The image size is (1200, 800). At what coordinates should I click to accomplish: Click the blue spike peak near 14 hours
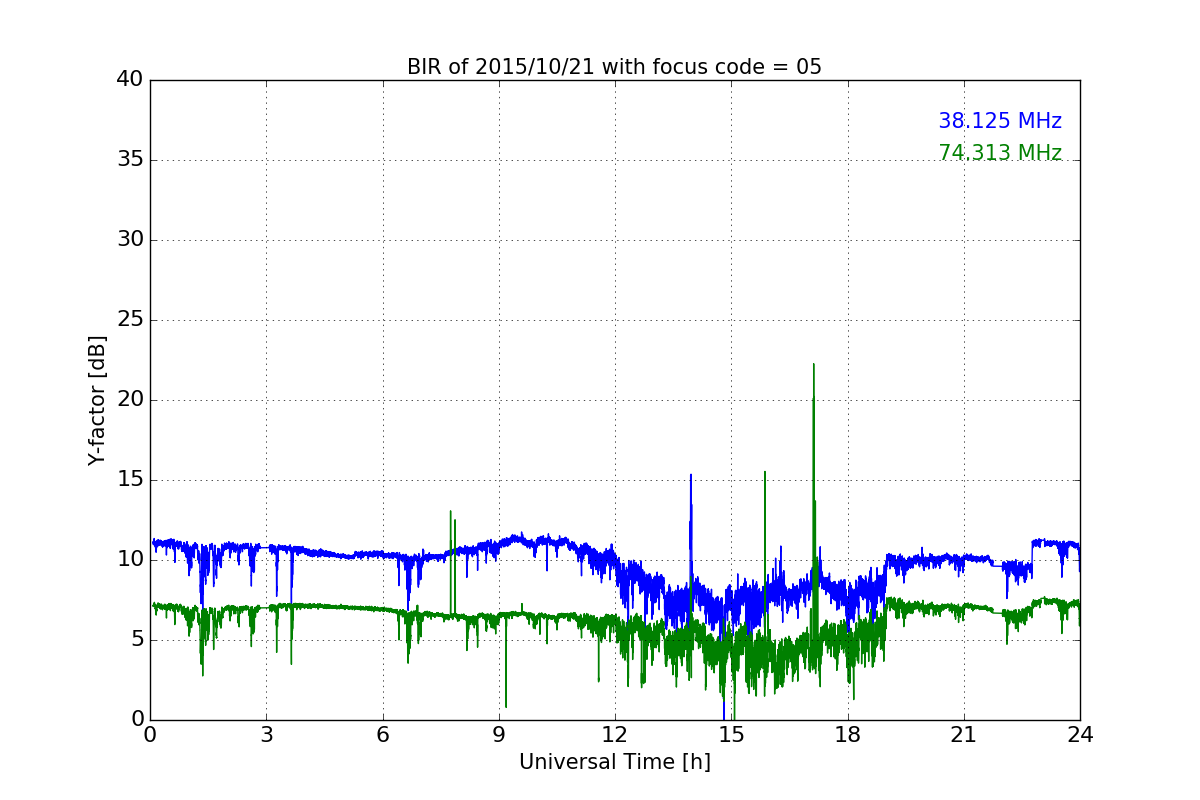pos(690,477)
